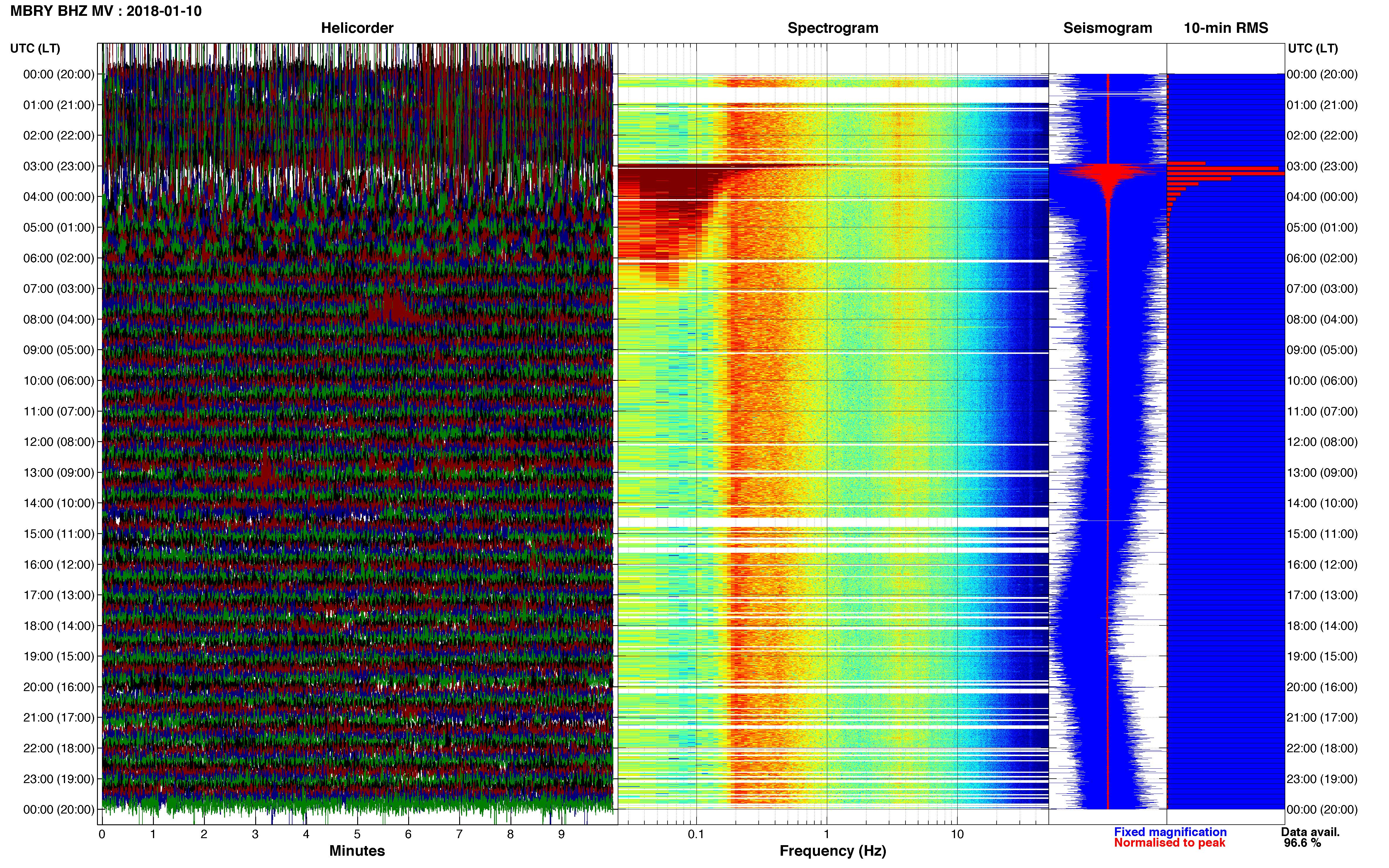Screen dimensions: 1389x868
Task: Click the minute 5 tick label
Action: pos(357,835)
